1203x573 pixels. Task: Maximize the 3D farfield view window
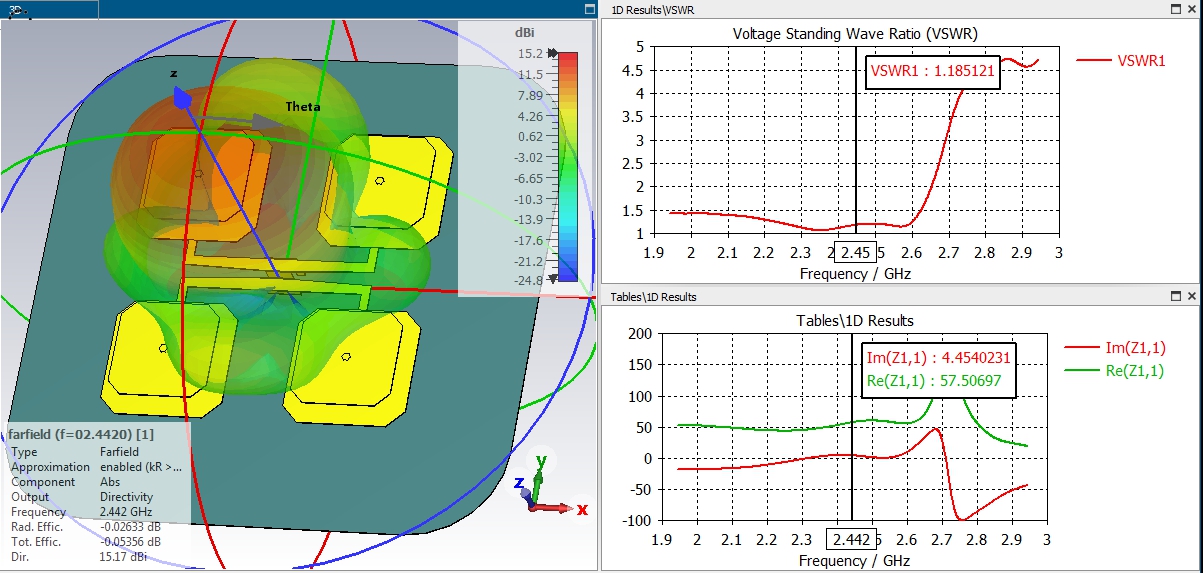[x=590, y=9]
